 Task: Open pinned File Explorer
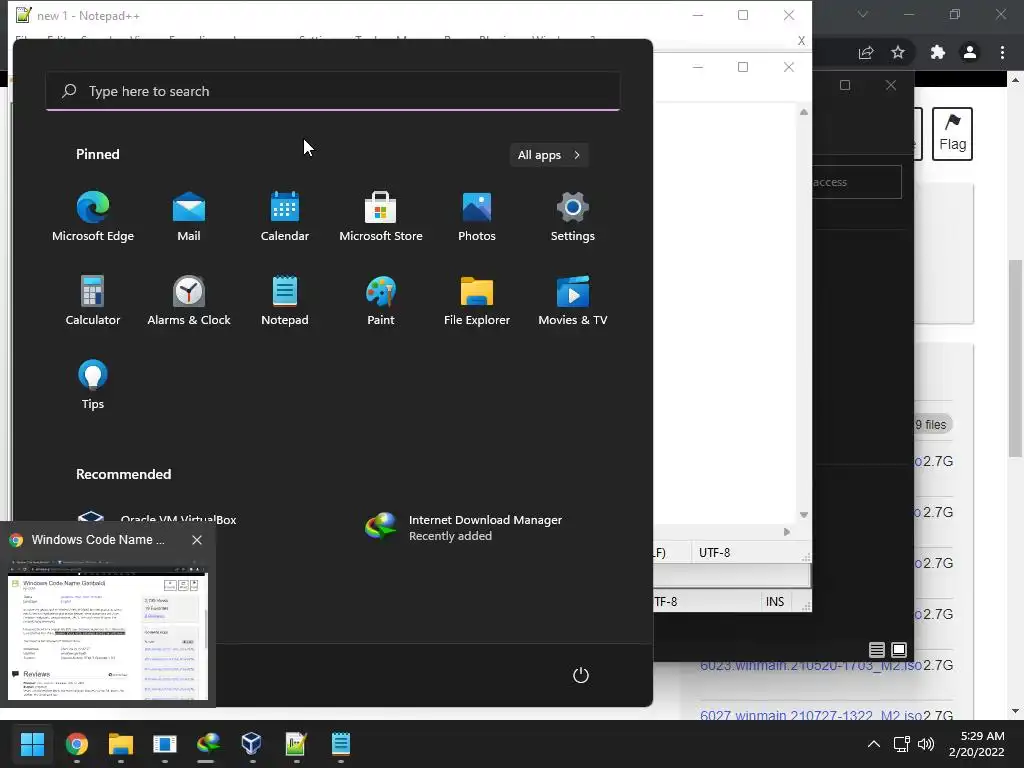(x=477, y=300)
